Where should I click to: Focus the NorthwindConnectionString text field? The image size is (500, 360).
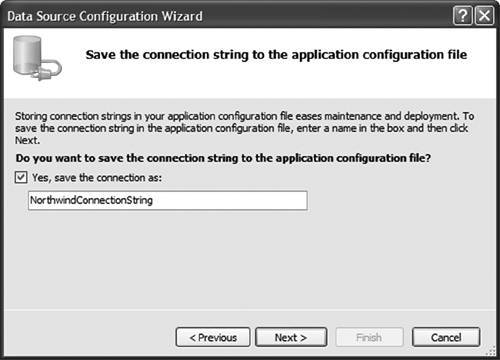pos(168,200)
